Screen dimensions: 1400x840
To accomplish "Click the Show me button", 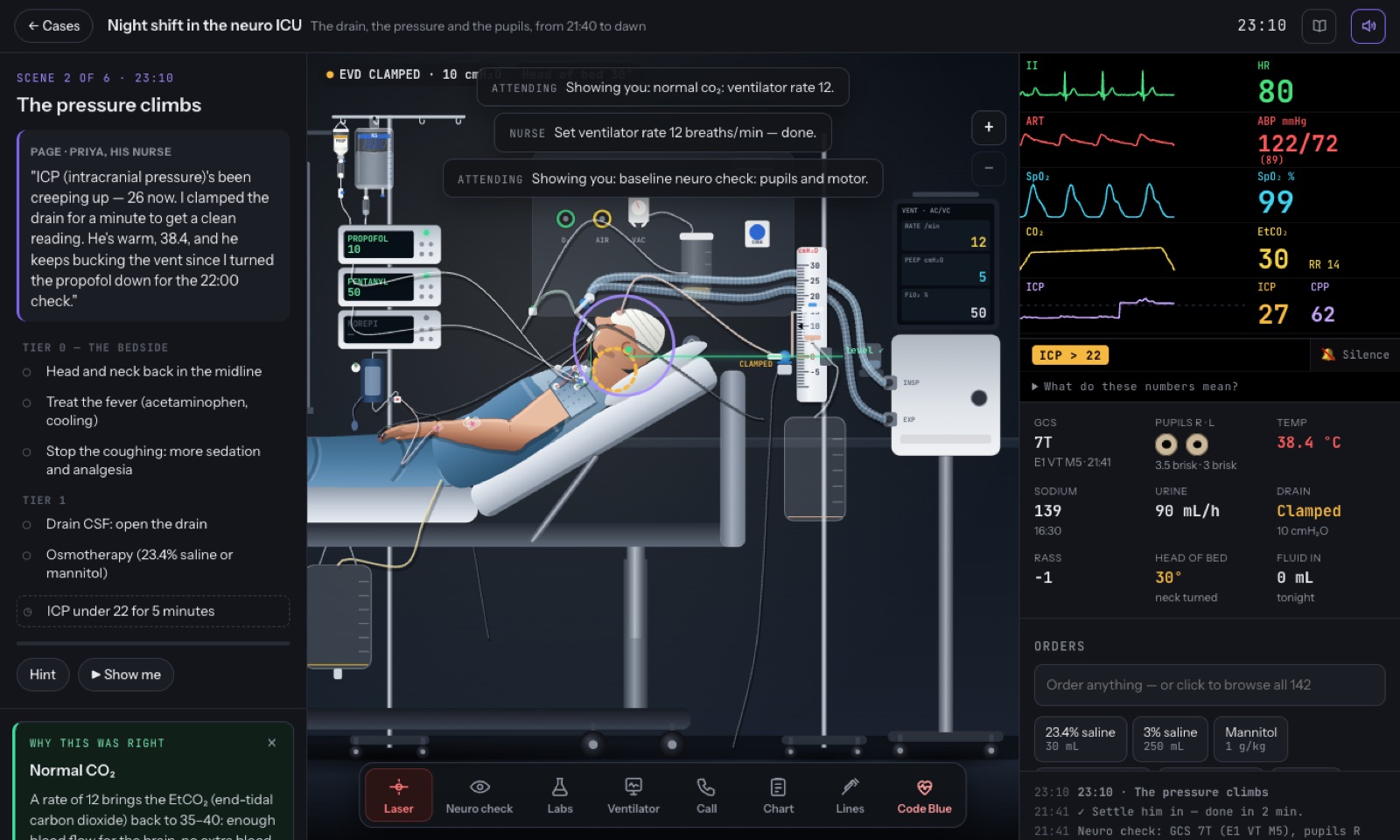I will pos(126,675).
